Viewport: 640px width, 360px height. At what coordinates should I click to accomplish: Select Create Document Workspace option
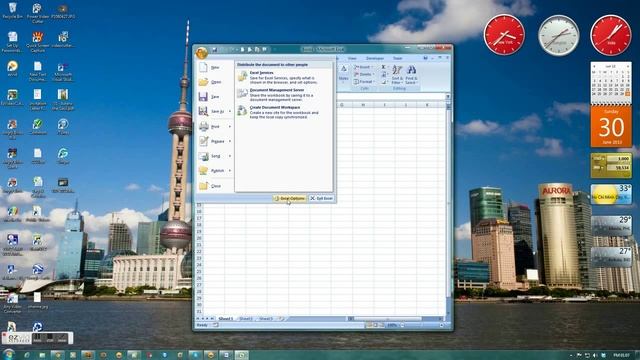coord(284,112)
